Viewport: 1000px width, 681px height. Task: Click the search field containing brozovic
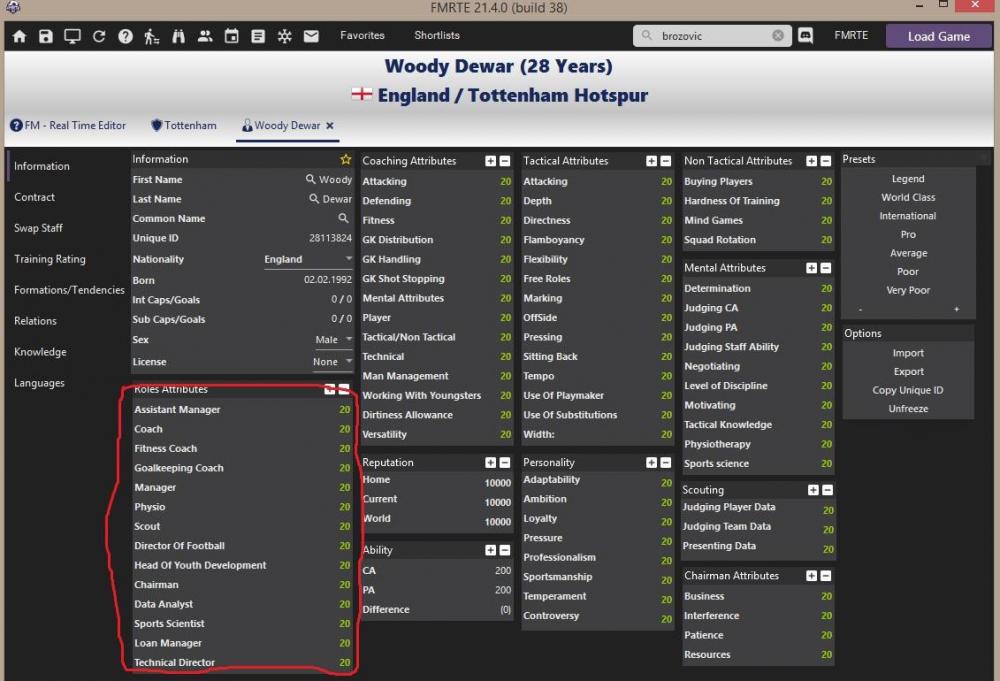(710, 36)
